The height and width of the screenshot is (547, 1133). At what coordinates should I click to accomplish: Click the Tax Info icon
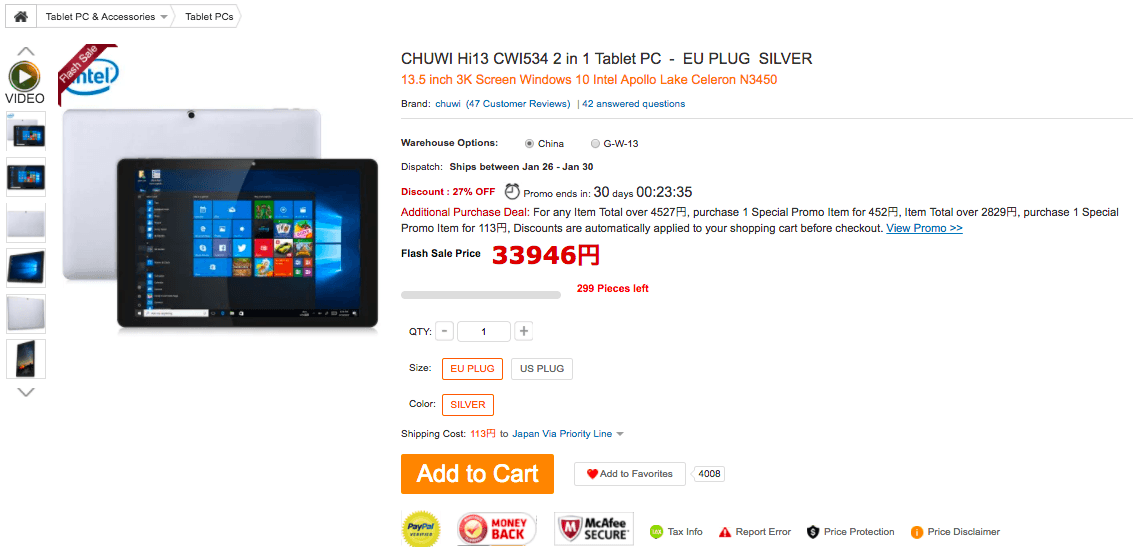(x=657, y=532)
